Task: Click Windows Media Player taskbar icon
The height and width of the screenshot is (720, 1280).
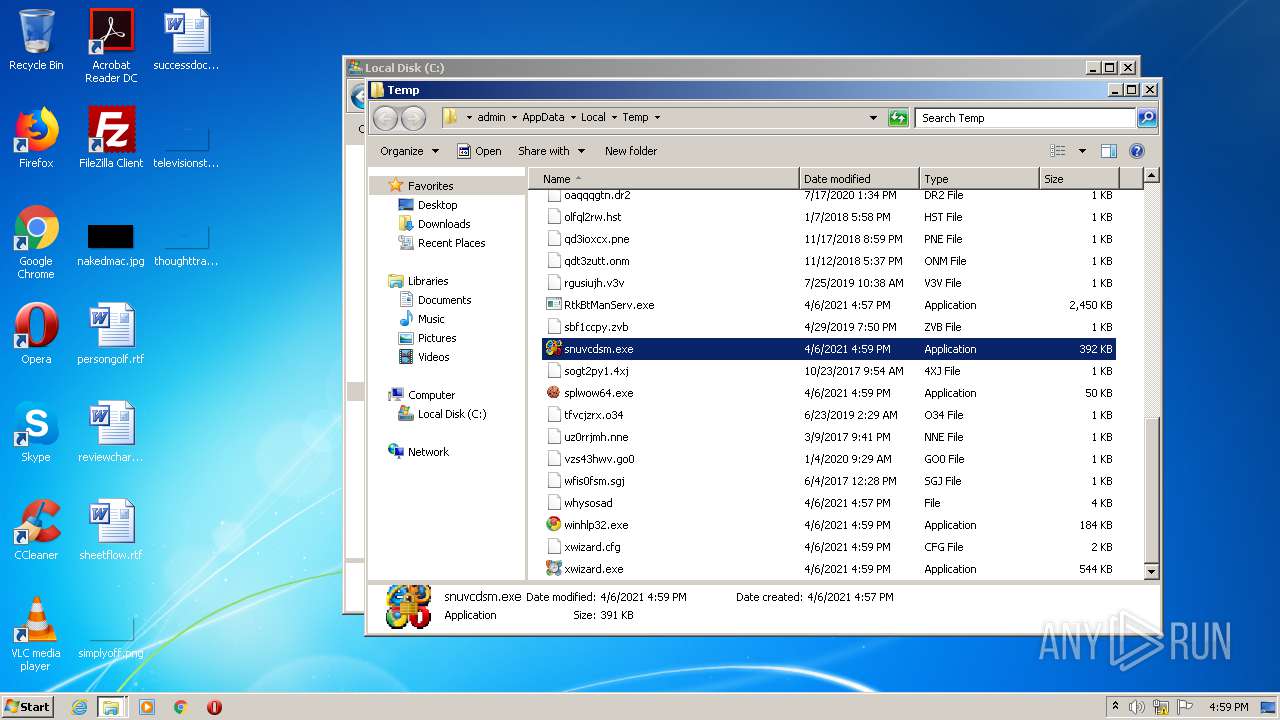Action: (x=147, y=707)
